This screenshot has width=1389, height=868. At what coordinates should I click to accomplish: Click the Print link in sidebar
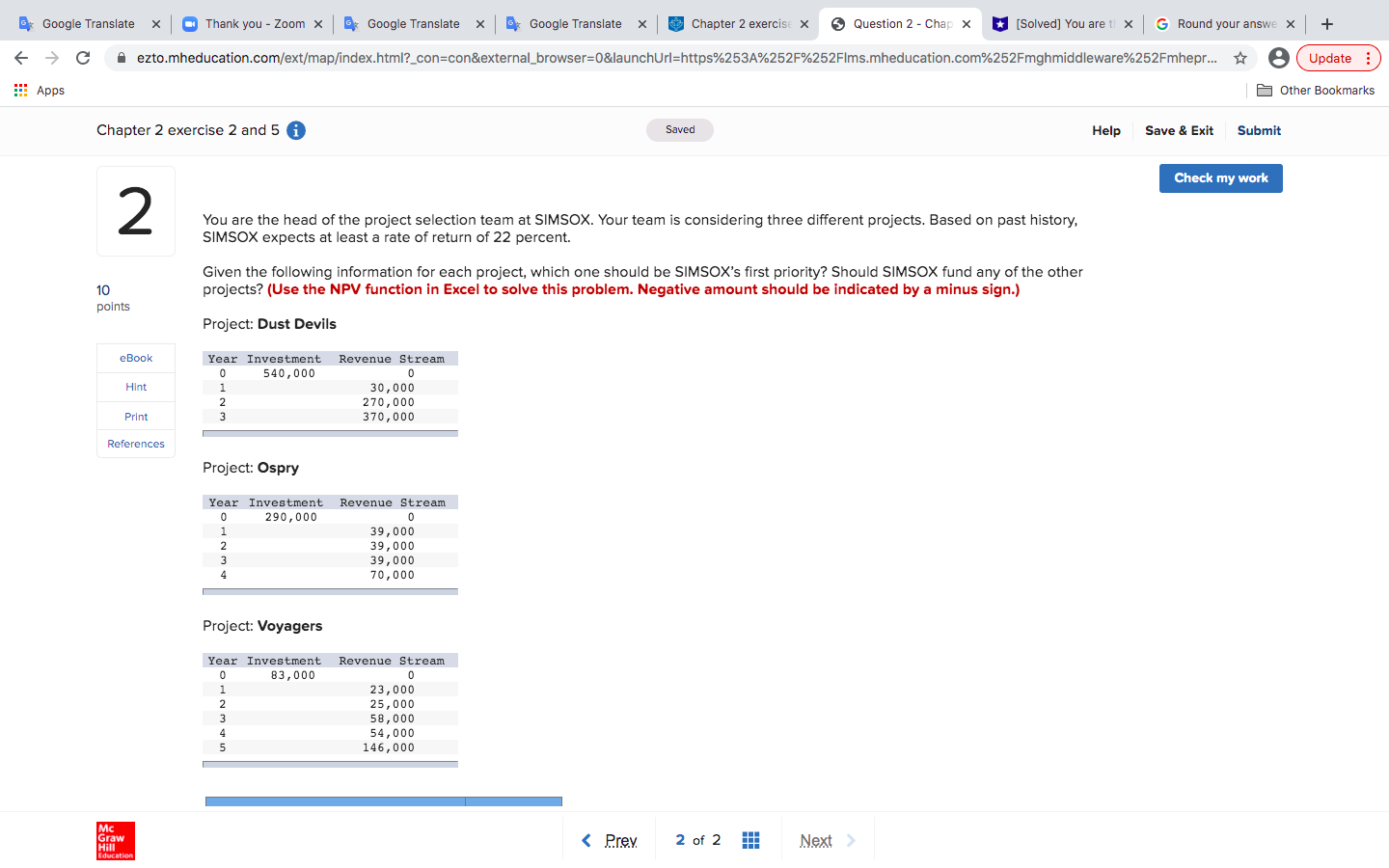(136, 417)
